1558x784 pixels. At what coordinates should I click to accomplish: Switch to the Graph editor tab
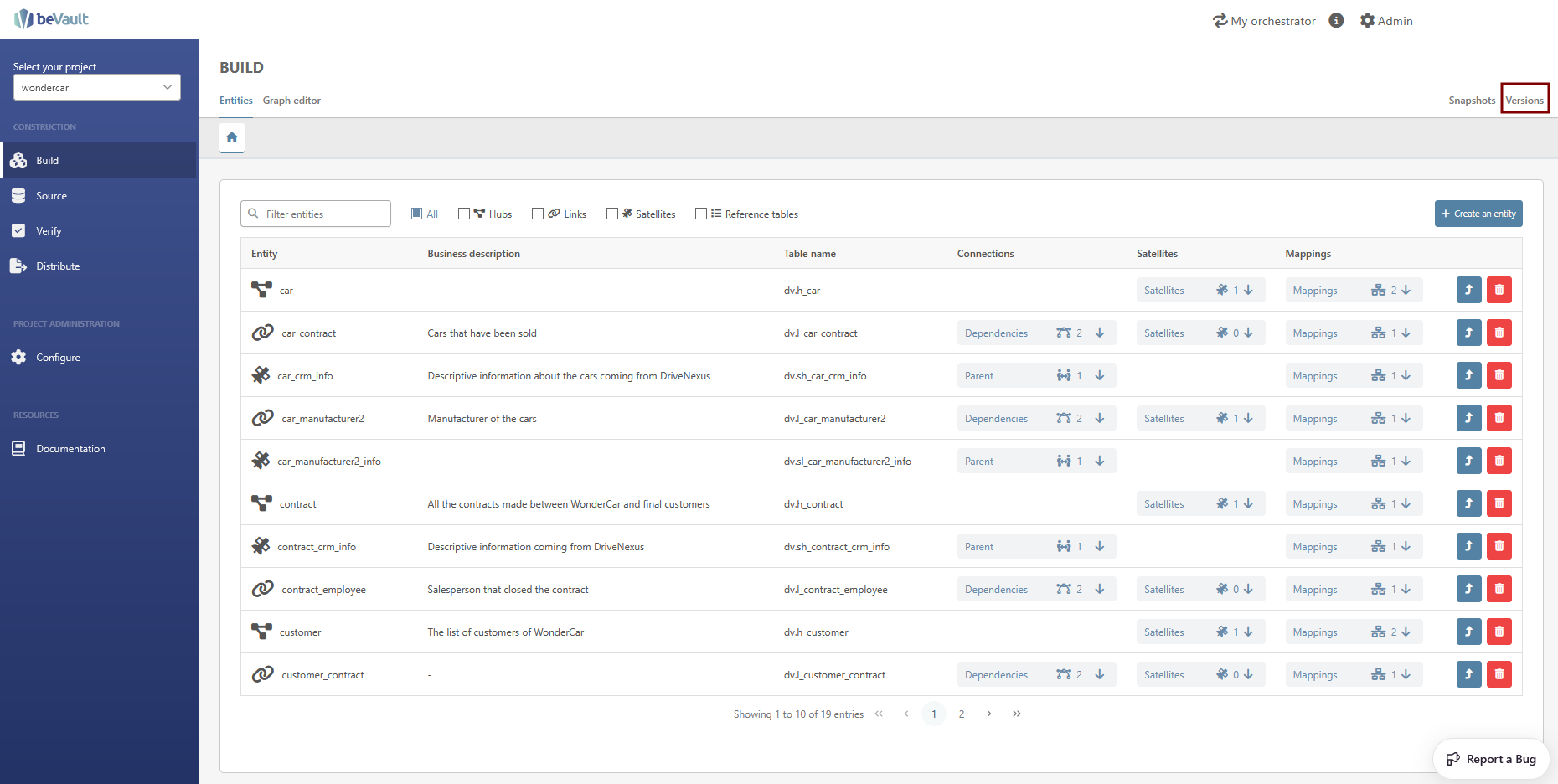291,101
